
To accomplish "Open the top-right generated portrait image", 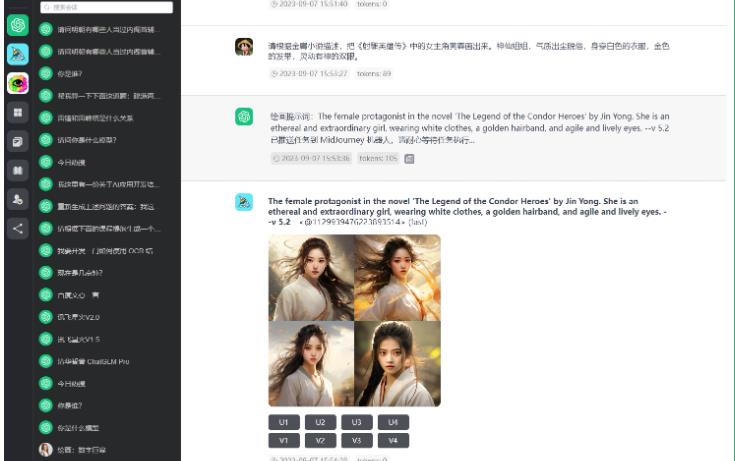I will pyautogui.click(x=398, y=278).
